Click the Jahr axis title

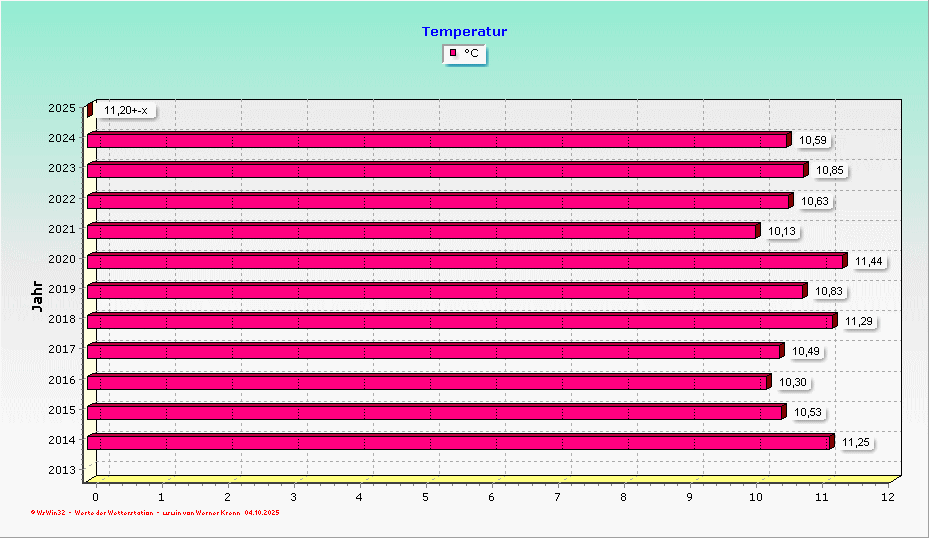37,297
